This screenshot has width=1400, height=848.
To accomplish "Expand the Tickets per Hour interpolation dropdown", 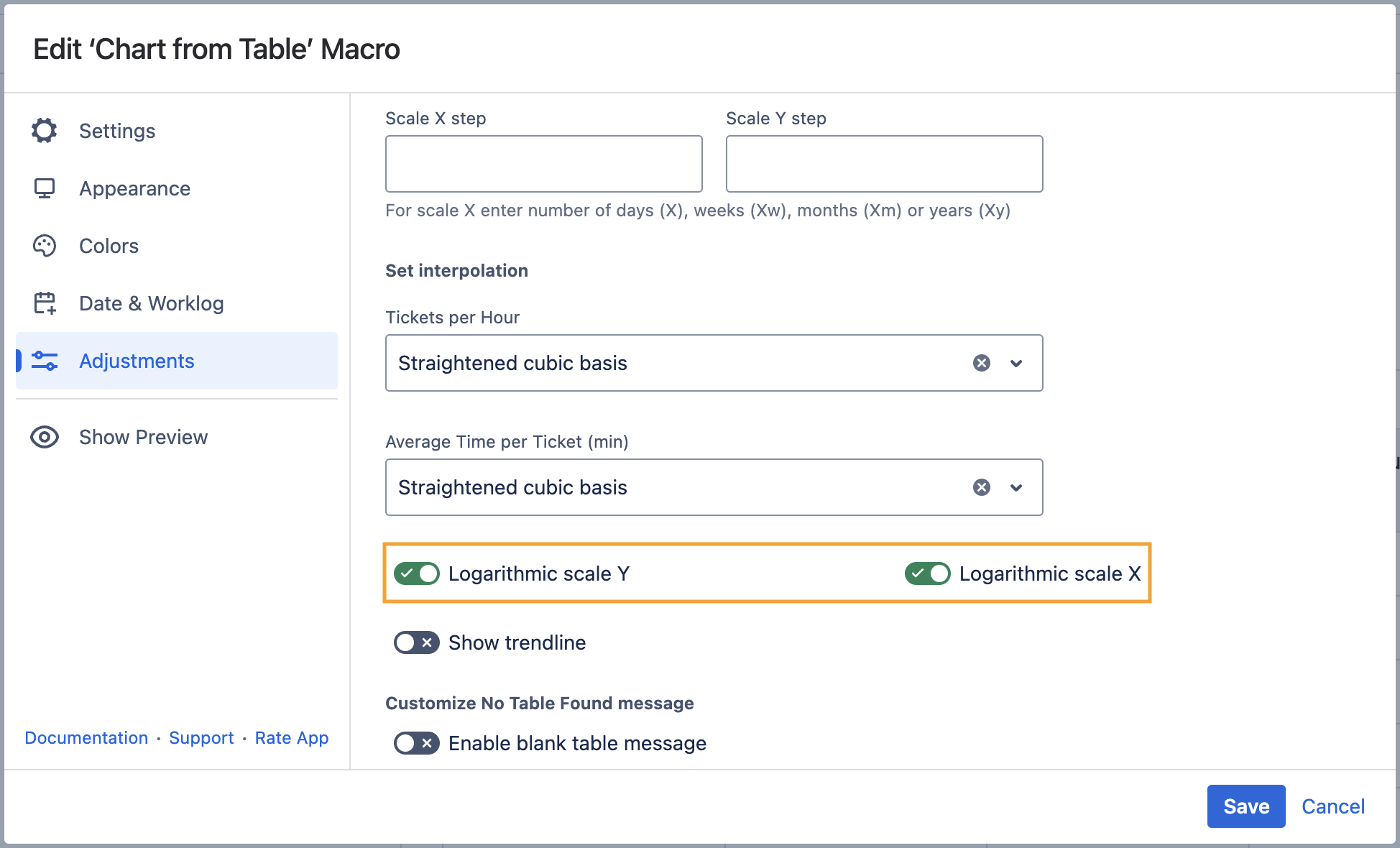I will tap(1016, 363).
